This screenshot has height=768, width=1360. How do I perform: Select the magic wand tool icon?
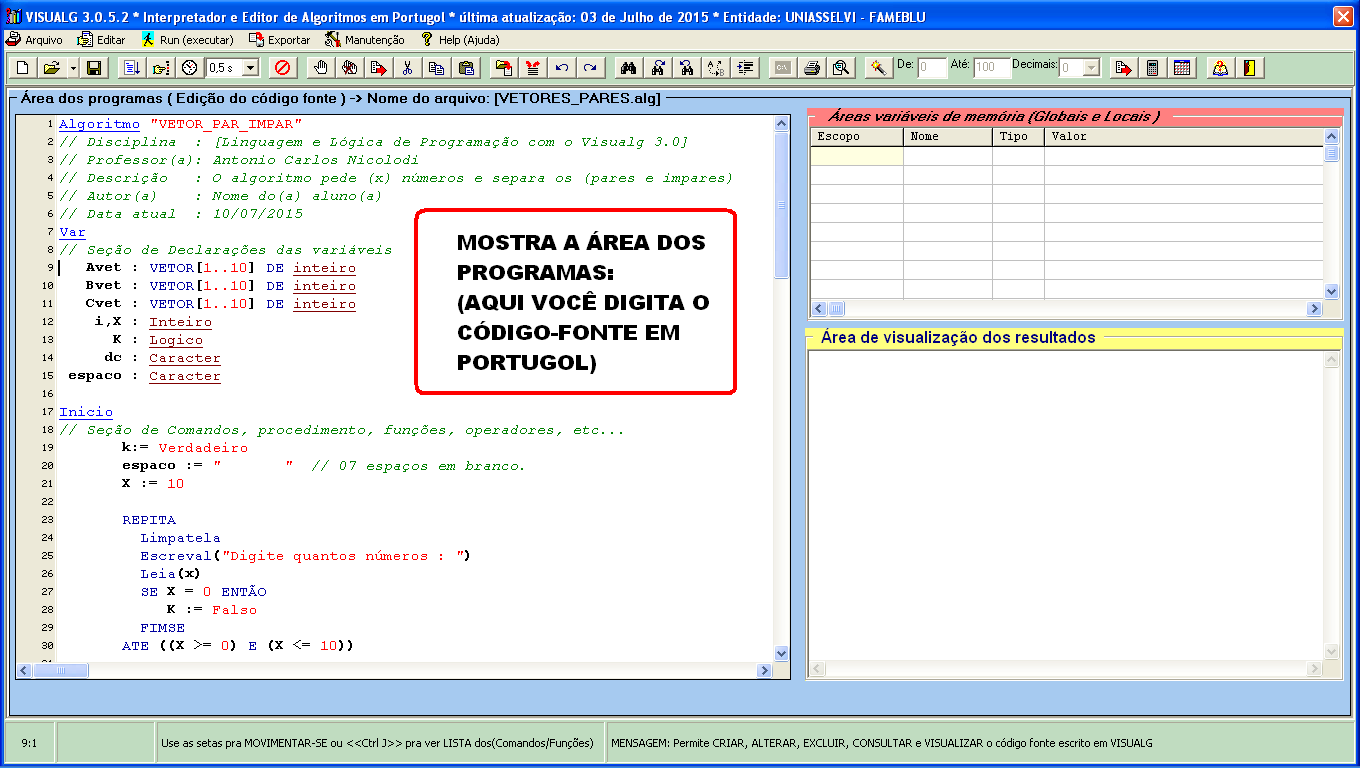(877, 68)
